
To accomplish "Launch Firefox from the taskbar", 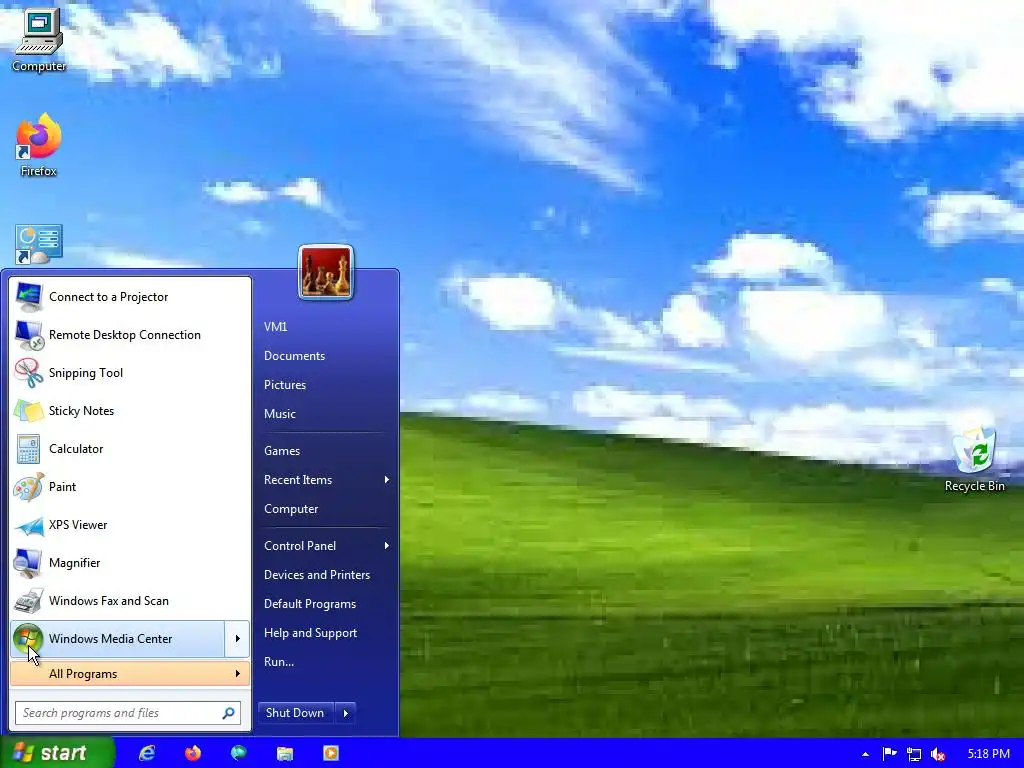I will click(193, 753).
